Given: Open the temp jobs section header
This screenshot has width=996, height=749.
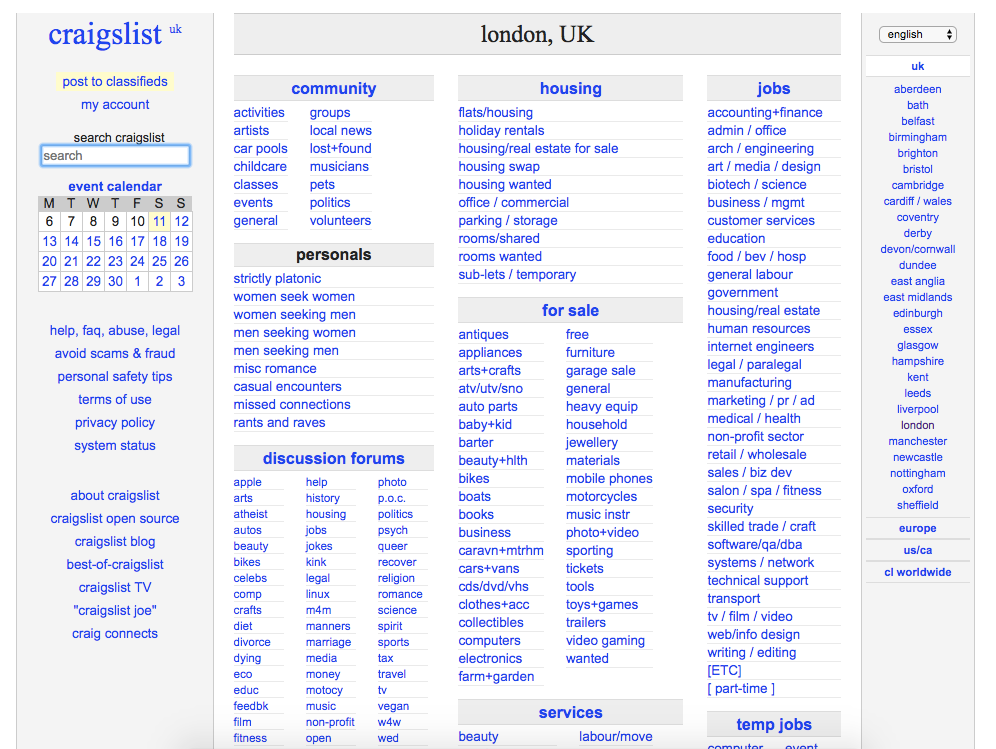Looking at the screenshot, I should (774, 724).
